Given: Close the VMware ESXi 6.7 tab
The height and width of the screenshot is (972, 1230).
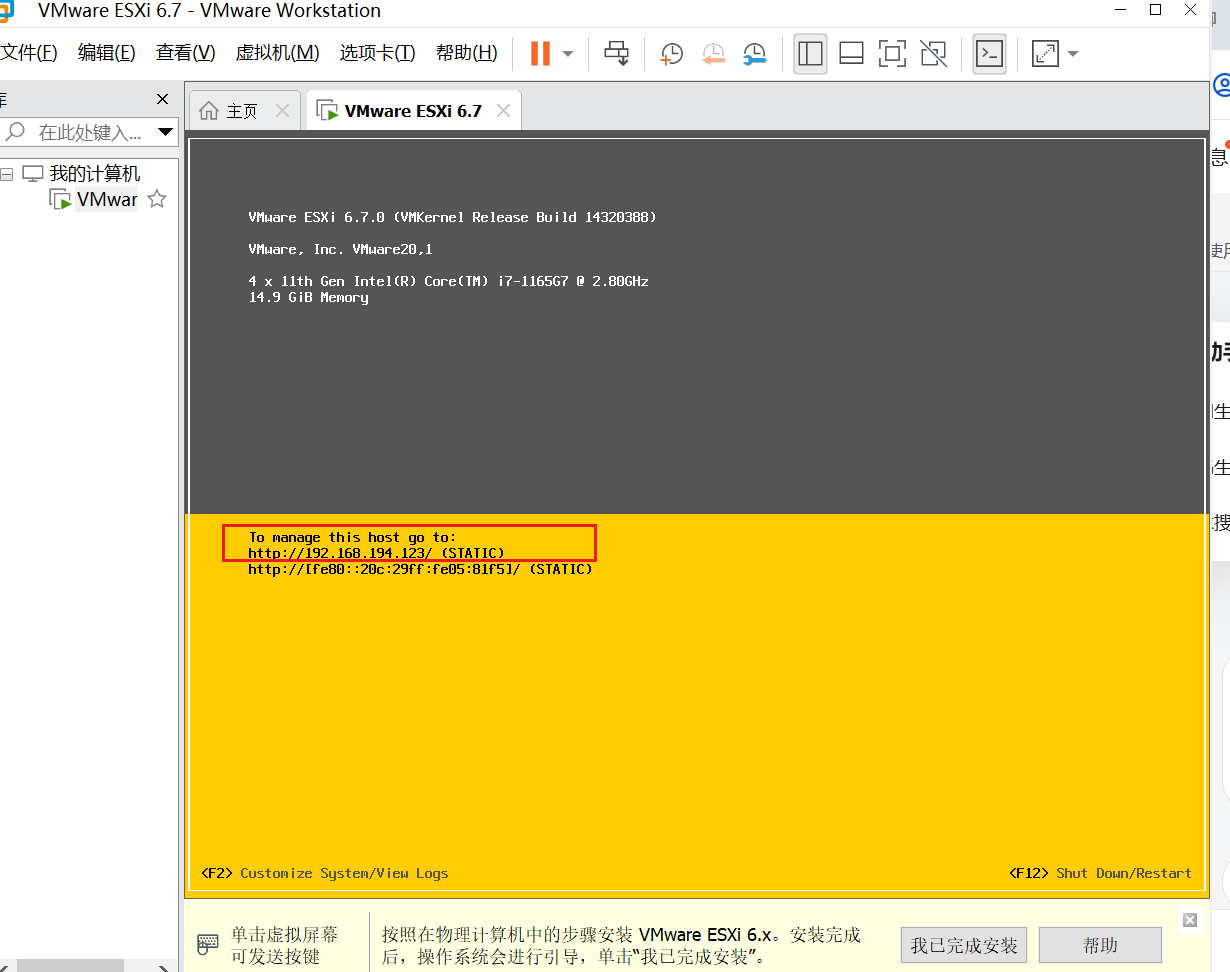Looking at the screenshot, I should [x=503, y=111].
